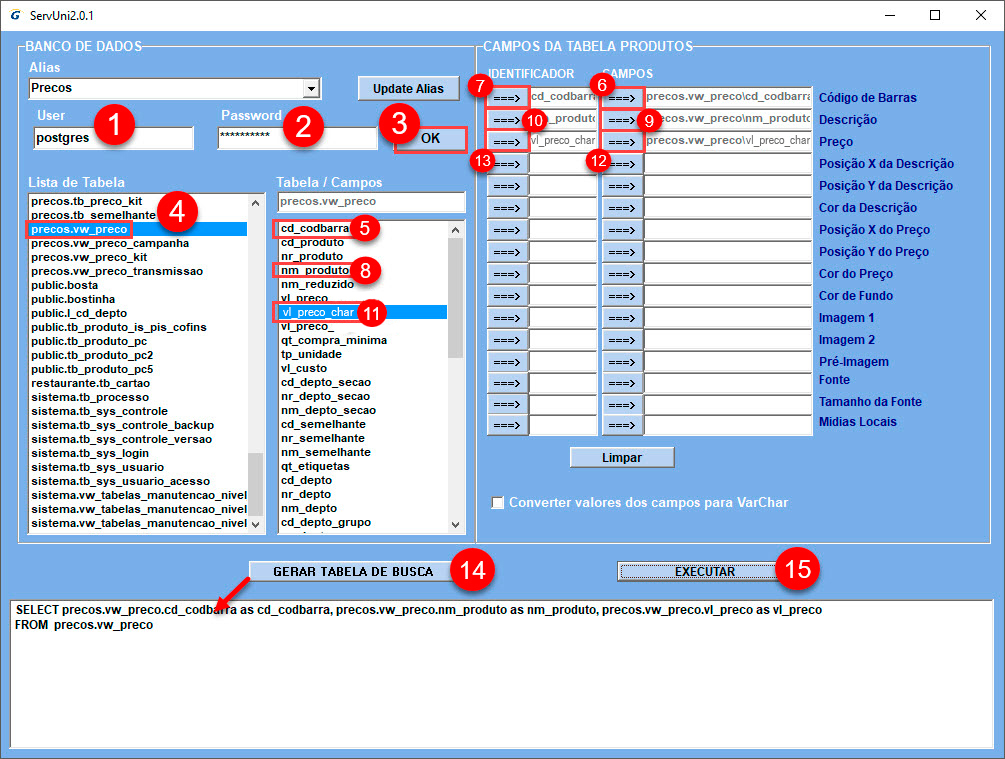Click the campos arrow button for Fonte row
1005x759 pixels.
pos(622,383)
